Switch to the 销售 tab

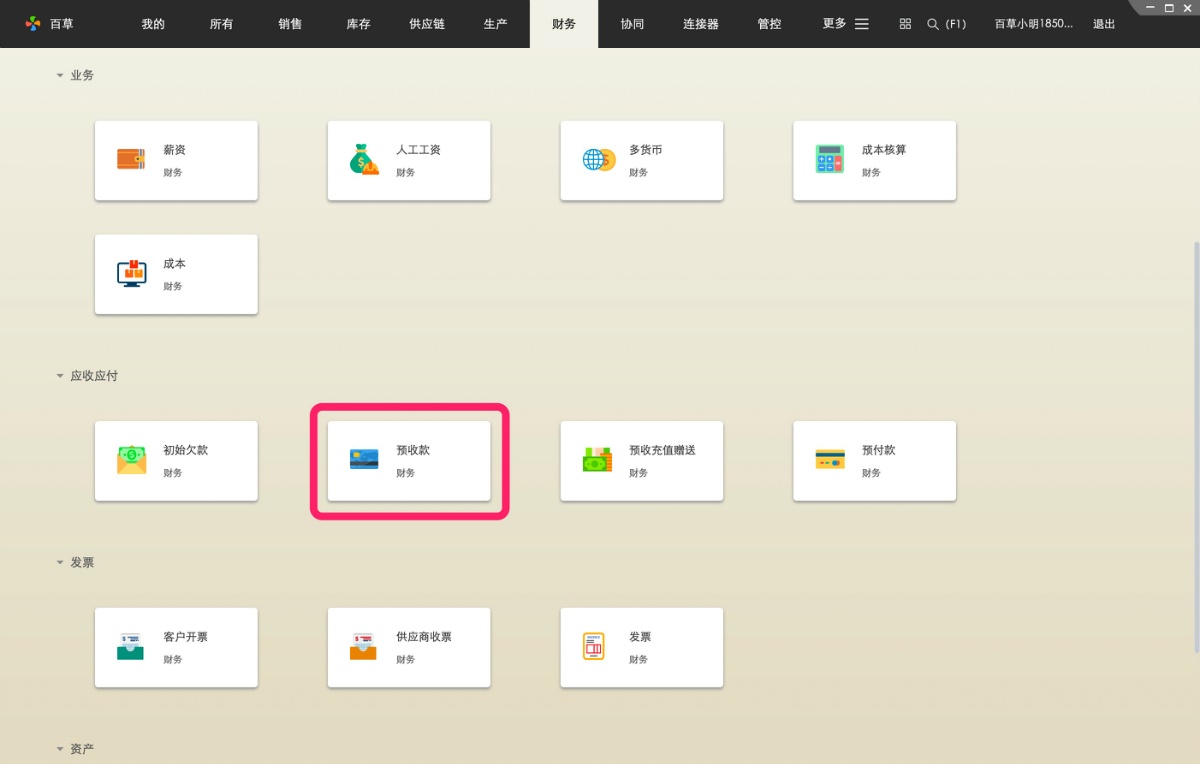click(290, 24)
